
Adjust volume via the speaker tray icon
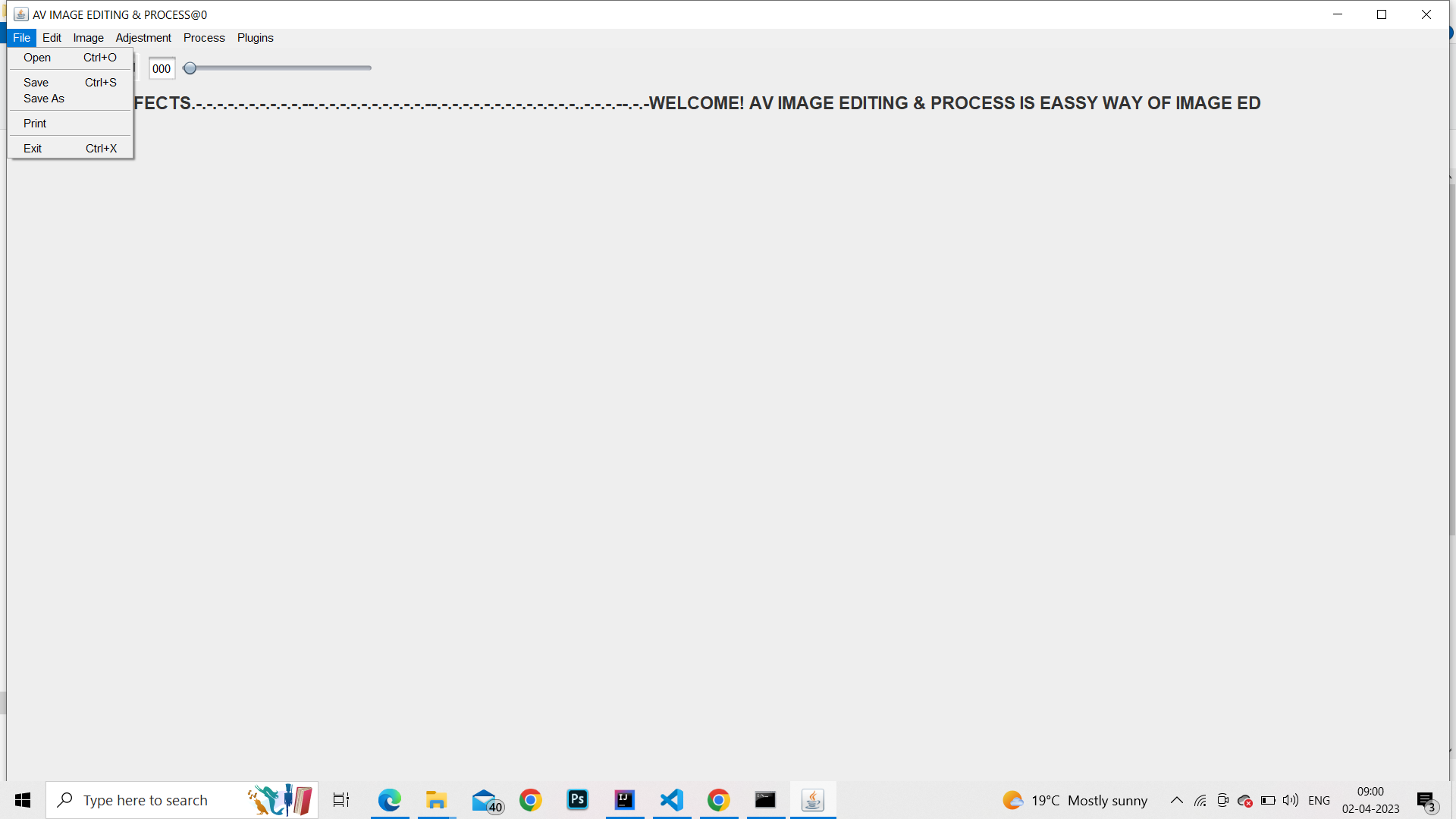point(1291,800)
